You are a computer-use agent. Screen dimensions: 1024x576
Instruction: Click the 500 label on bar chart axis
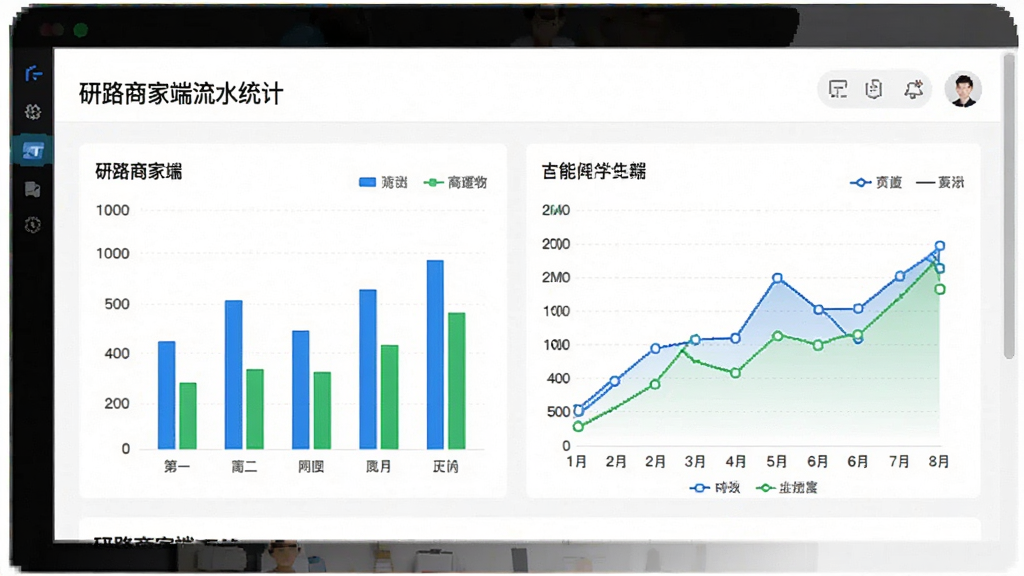(x=117, y=304)
